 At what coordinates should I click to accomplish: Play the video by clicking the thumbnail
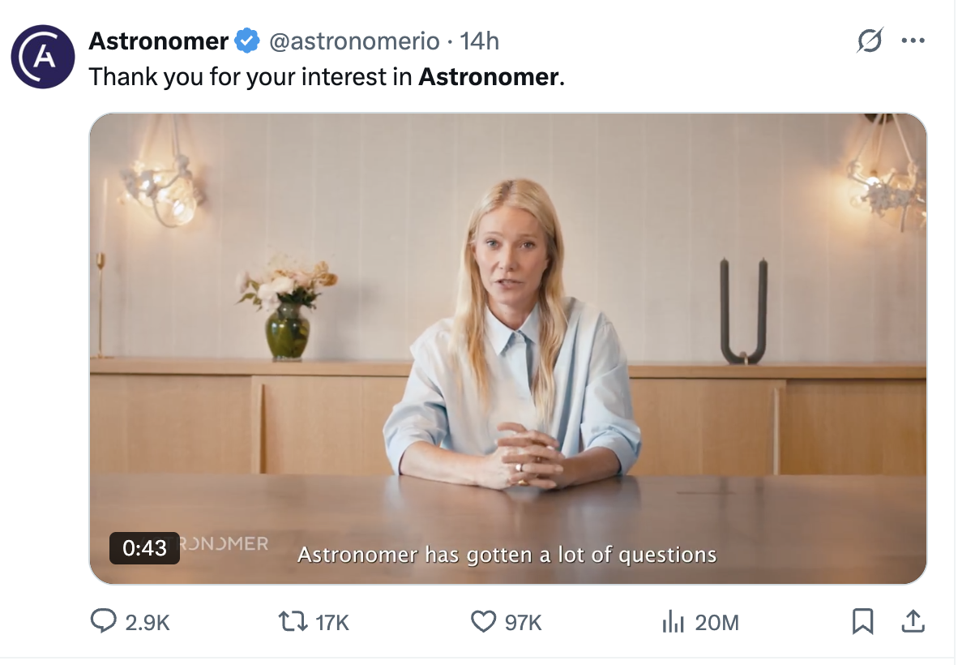pyautogui.click(x=508, y=347)
